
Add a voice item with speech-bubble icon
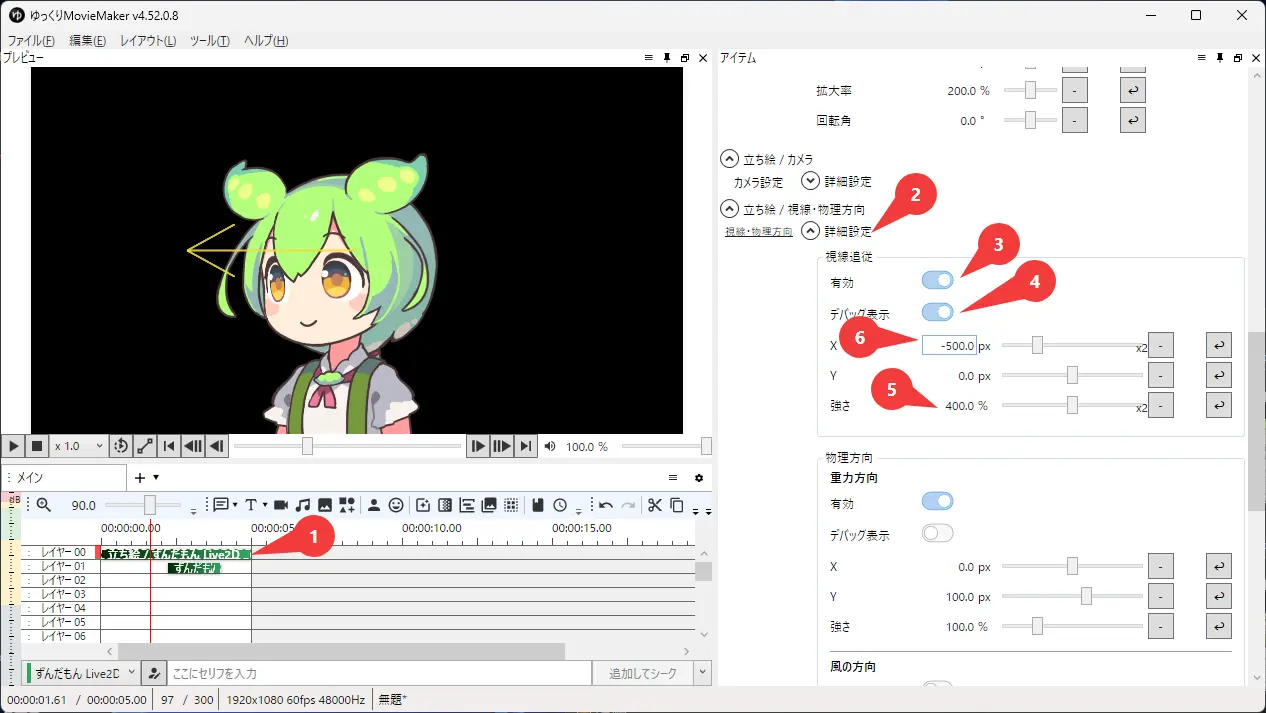pyautogui.click(x=220, y=505)
